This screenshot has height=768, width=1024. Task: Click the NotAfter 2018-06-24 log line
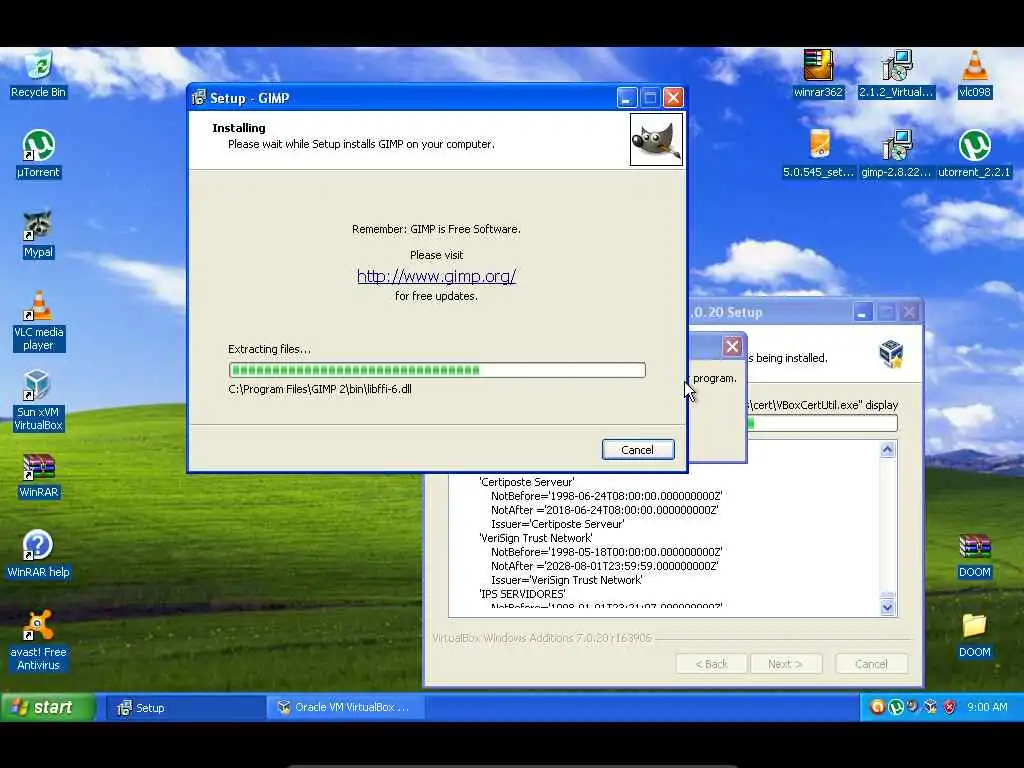(605, 510)
